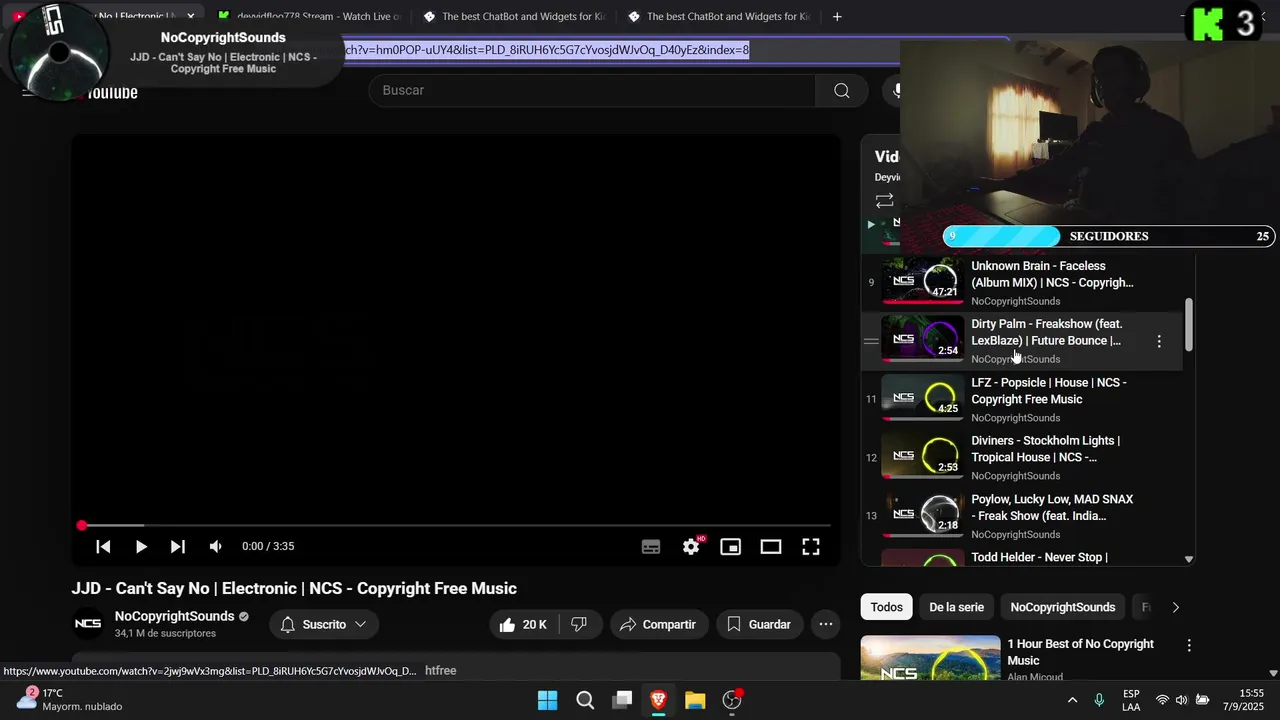This screenshot has height=720, width=1280.
Task: Select the De la serie chip
Action: [956, 607]
